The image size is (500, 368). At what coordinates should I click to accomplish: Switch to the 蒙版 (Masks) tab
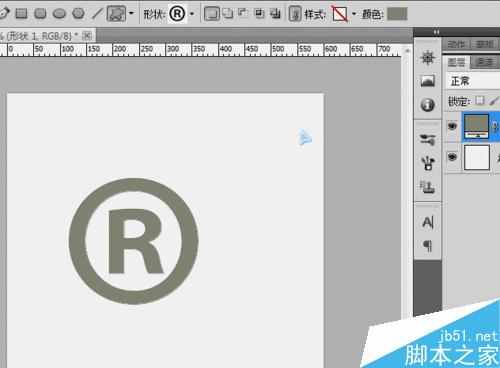tap(485, 44)
